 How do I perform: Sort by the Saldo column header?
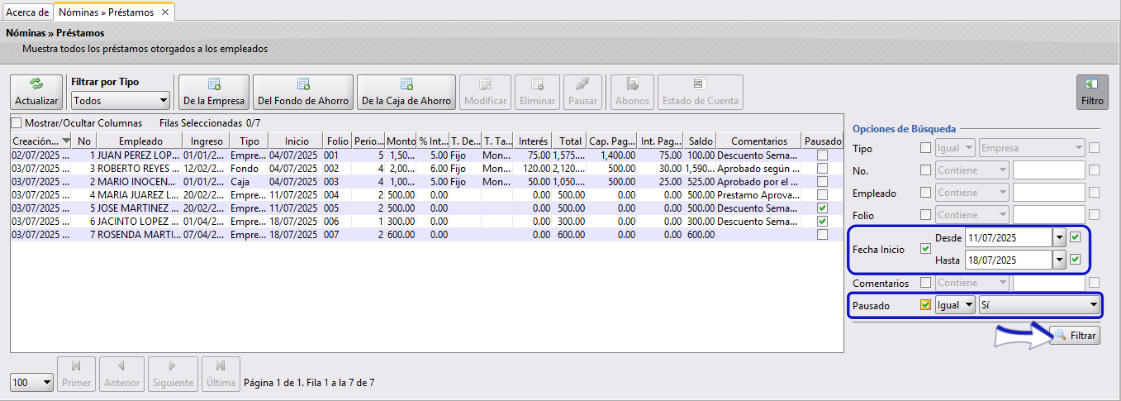pos(701,141)
